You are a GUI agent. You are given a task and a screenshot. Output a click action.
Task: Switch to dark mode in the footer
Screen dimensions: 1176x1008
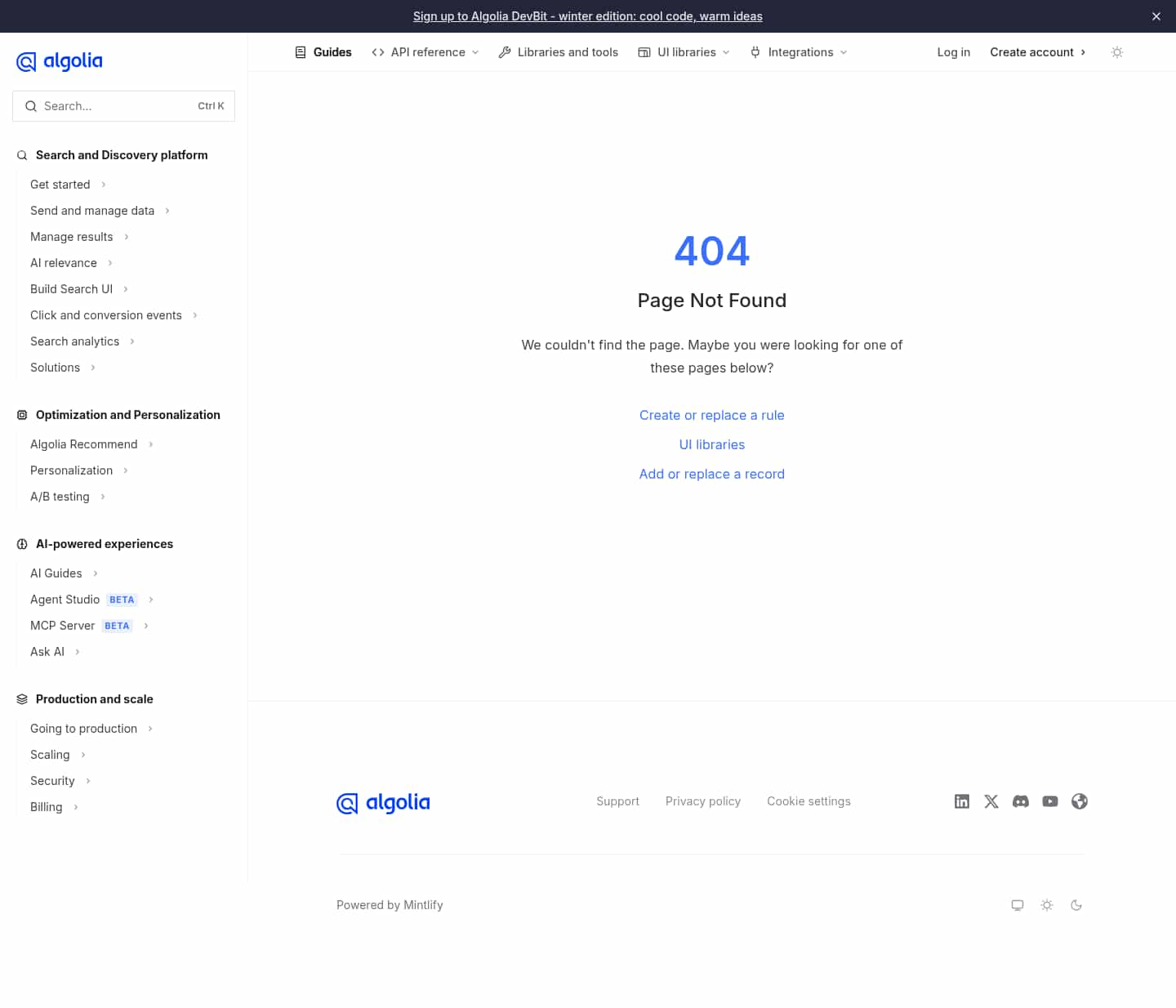(x=1076, y=905)
